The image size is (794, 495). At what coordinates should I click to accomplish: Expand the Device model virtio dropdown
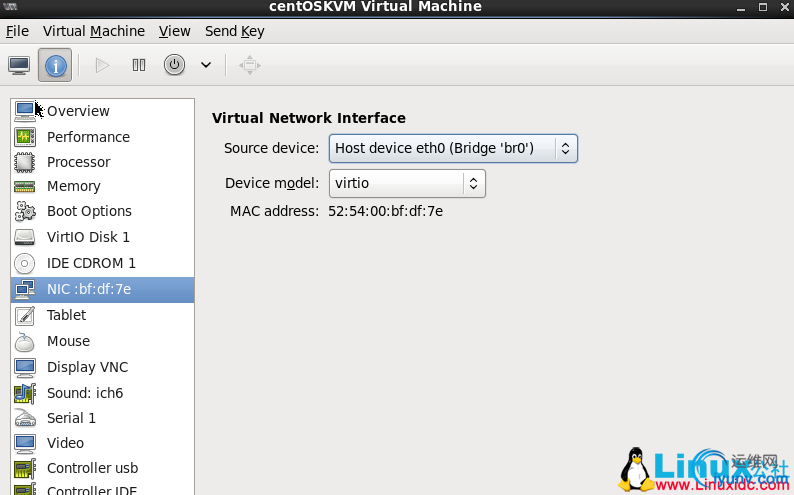click(407, 183)
